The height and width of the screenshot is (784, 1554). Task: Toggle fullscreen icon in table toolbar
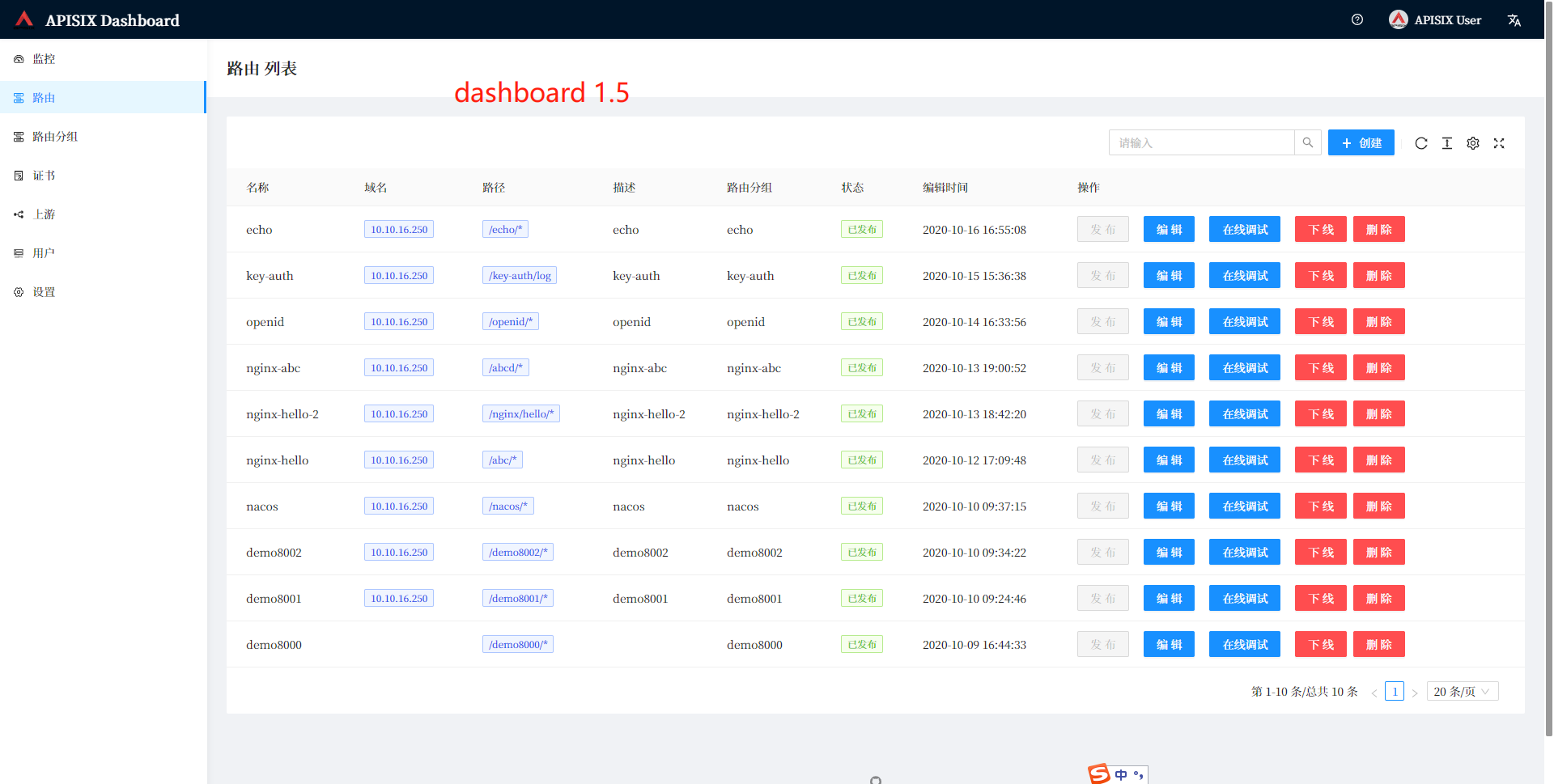1499,143
